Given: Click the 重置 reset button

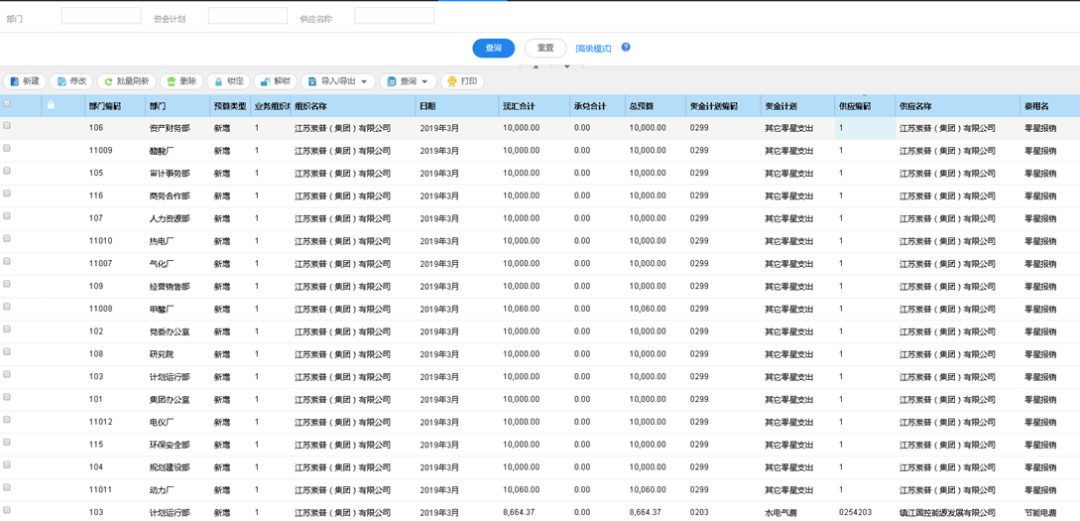Looking at the screenshot, I should (x=545, y=48).
